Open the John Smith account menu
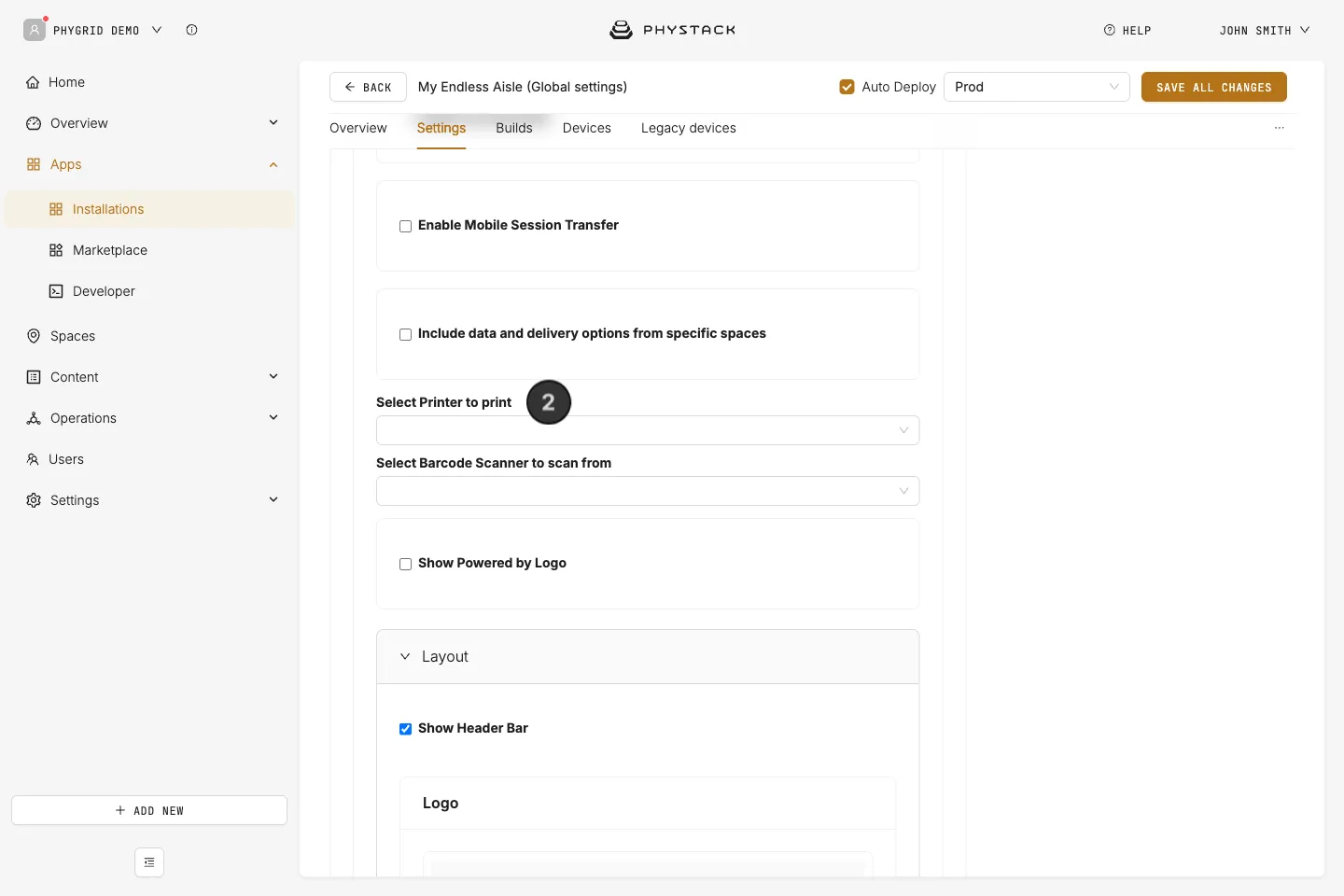The width and height of the screenshot is (1344, 896). coord(1265,31)
